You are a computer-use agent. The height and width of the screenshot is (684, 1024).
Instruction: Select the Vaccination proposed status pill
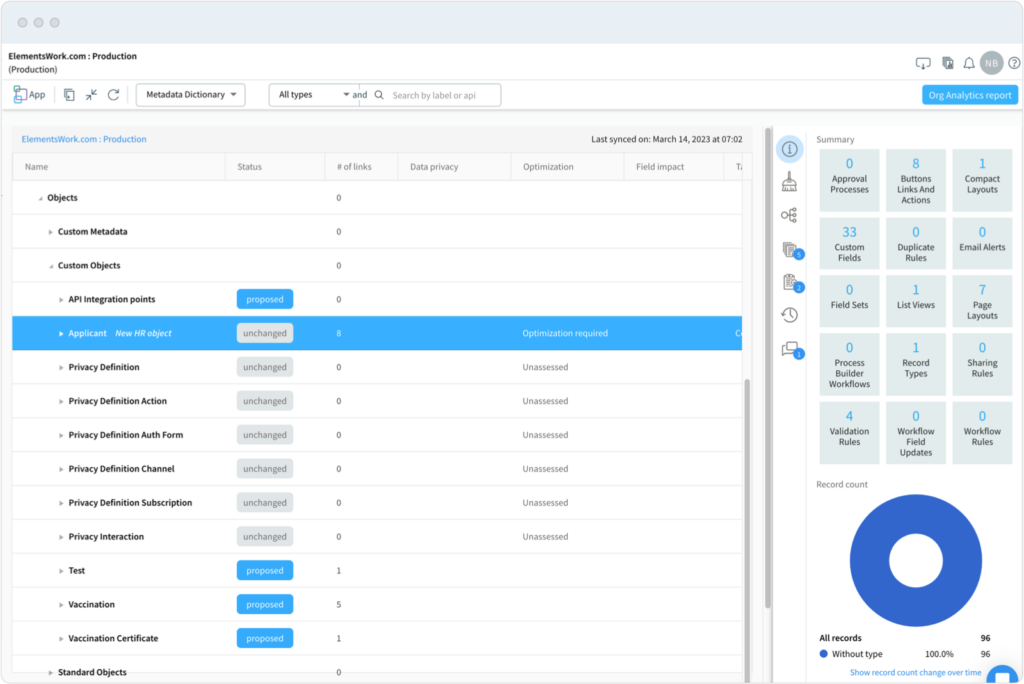tap(264, 604)
